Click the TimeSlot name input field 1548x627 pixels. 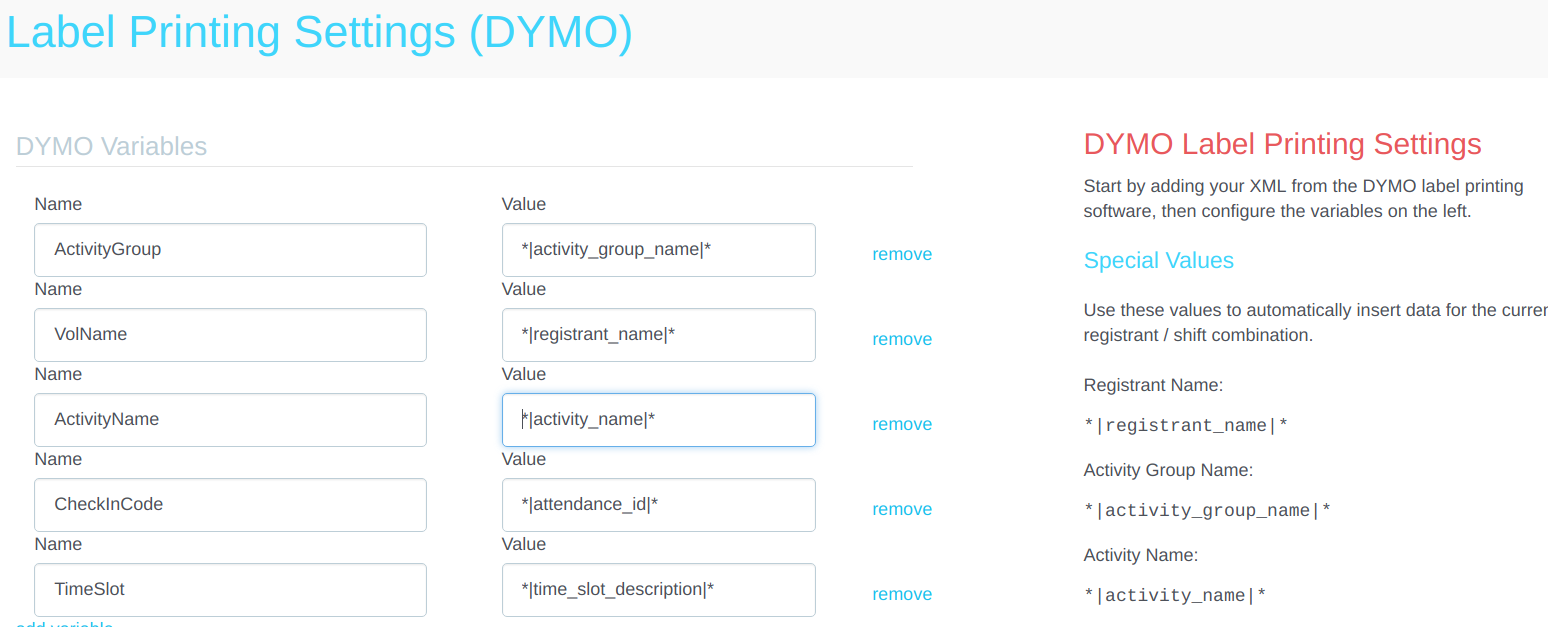point(230,590)
